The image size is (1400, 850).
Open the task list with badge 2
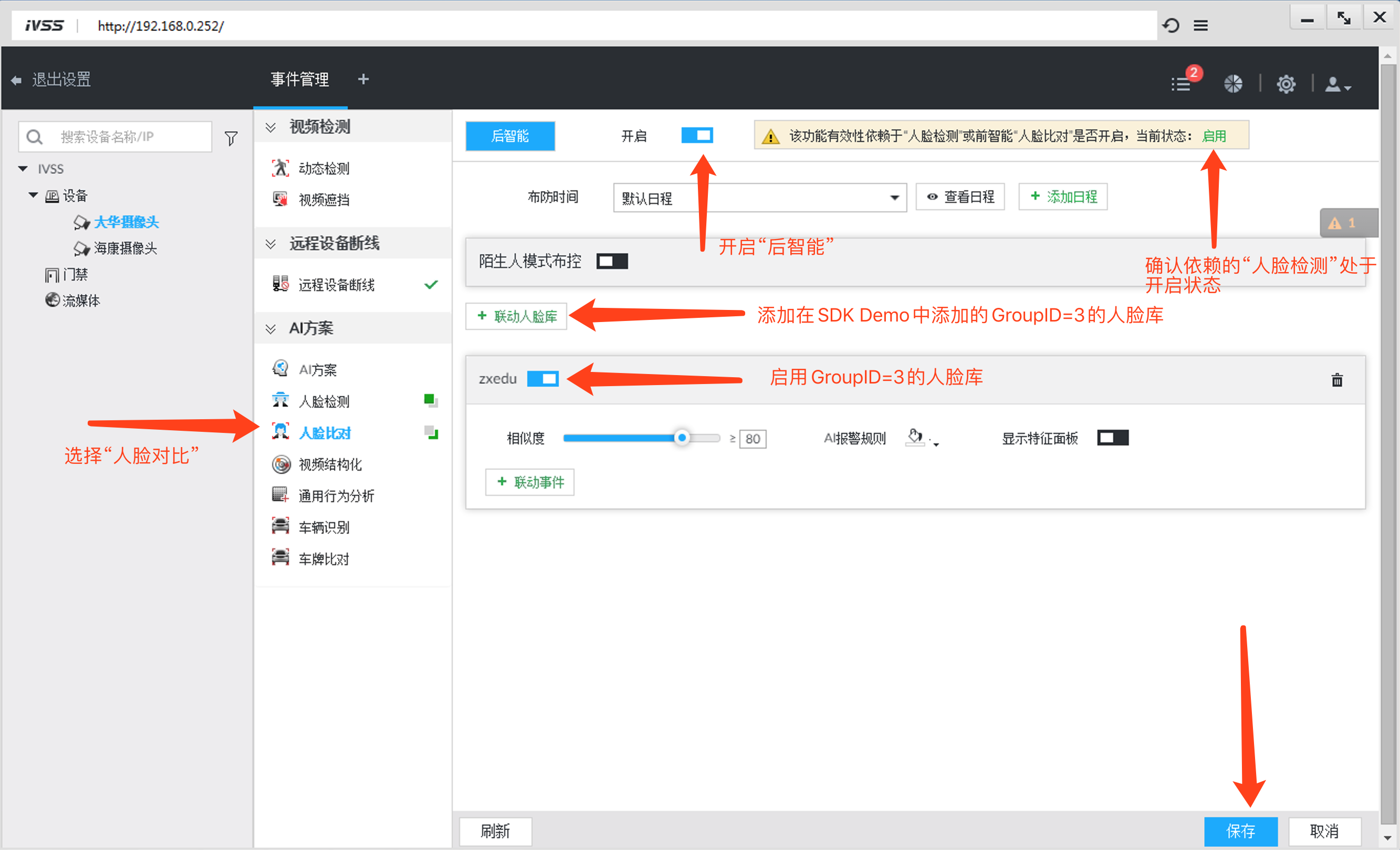point(1182,84)
